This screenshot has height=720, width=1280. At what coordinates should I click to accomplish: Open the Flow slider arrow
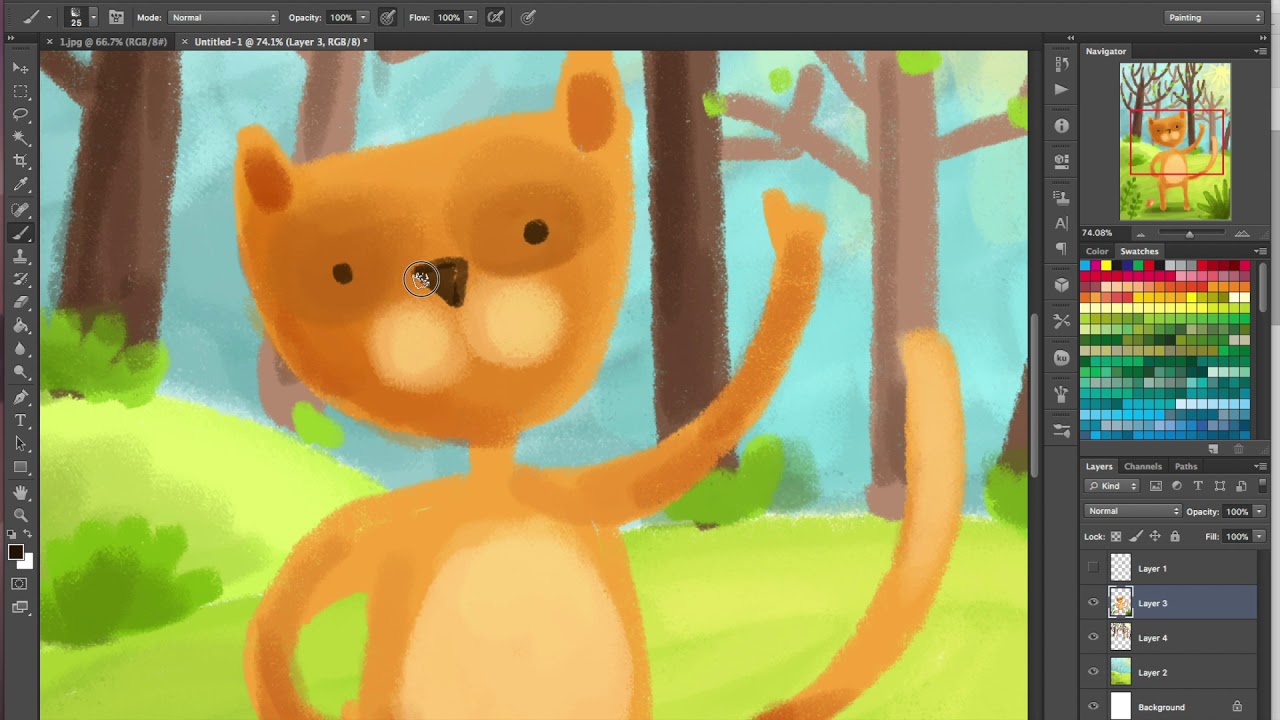(470, 17)
